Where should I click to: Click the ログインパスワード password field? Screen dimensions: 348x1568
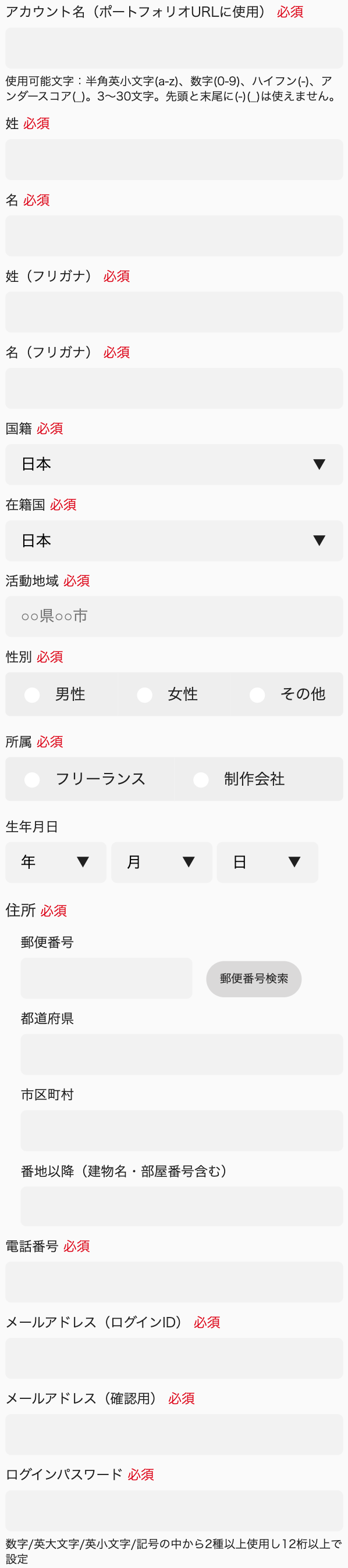pos(173,1508)
